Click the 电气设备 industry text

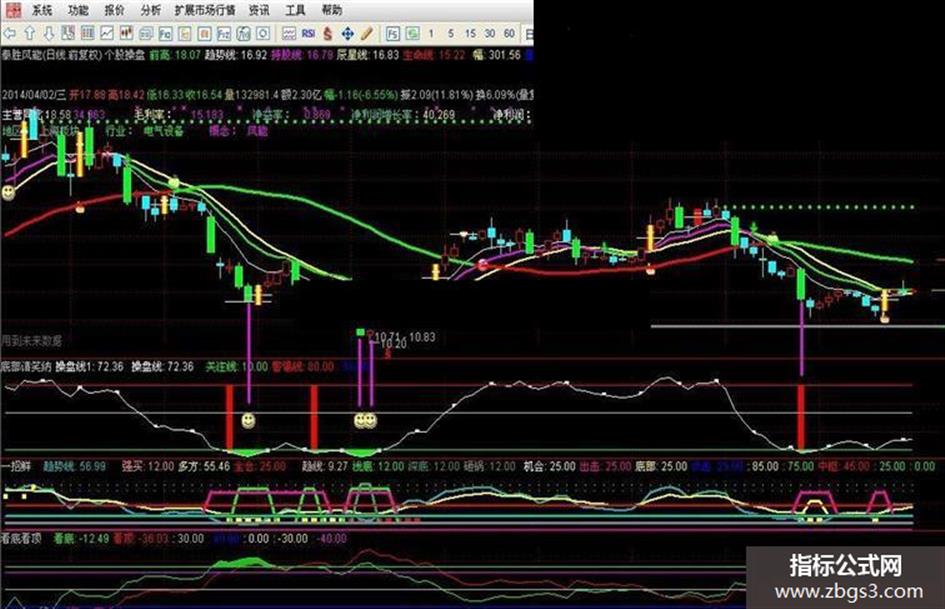pyautogui.click(x=163, y=131)
